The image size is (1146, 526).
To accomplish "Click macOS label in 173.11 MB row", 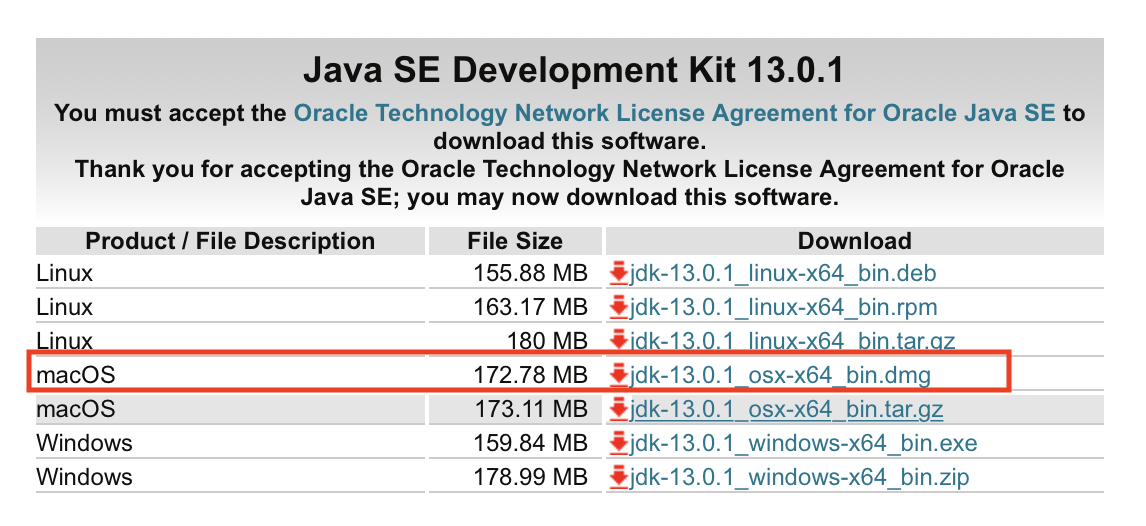I will tap(76, 409).
